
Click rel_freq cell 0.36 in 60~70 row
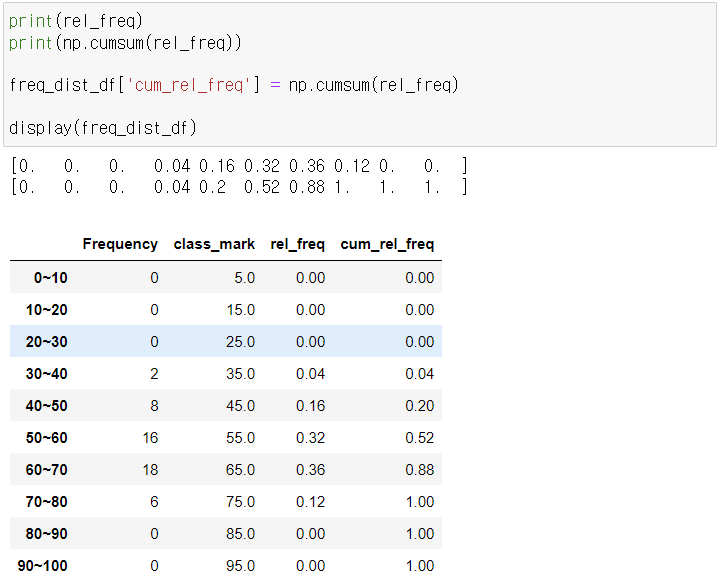coord(310,470)
